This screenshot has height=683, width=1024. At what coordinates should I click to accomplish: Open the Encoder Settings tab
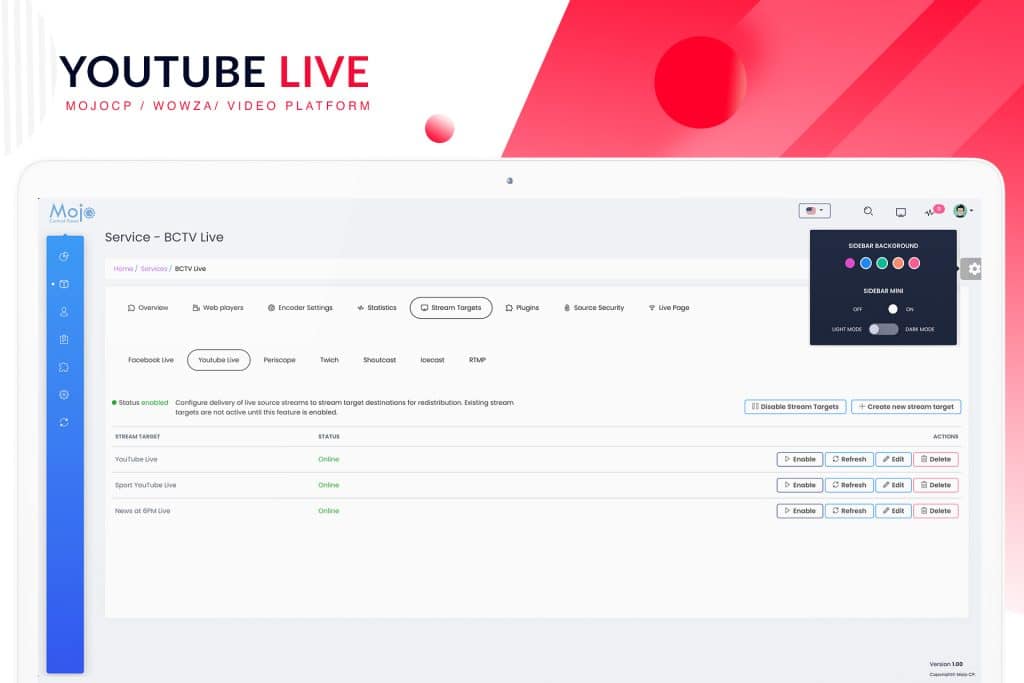point(300,308)
